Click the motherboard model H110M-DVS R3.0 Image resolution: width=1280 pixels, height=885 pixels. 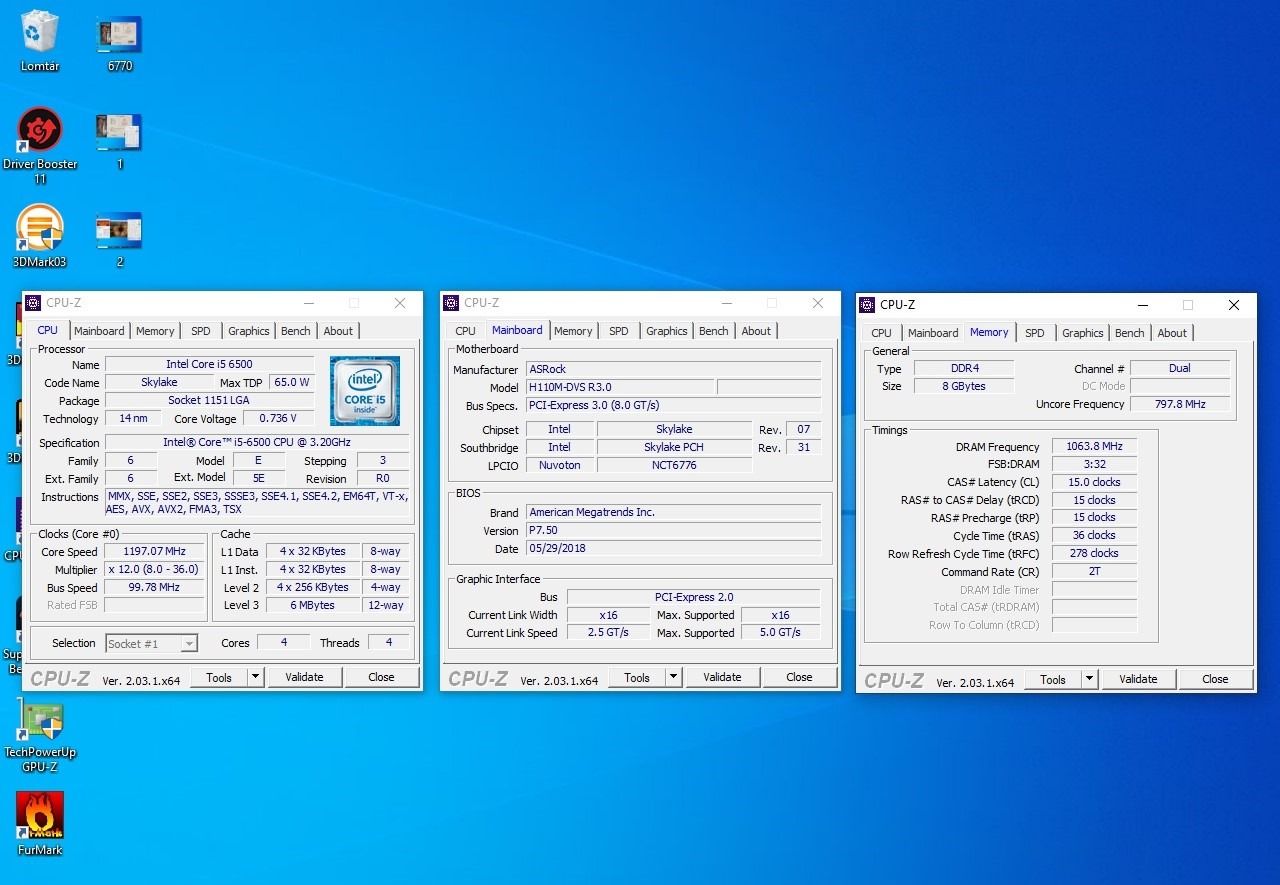click(x=621, y=387)
